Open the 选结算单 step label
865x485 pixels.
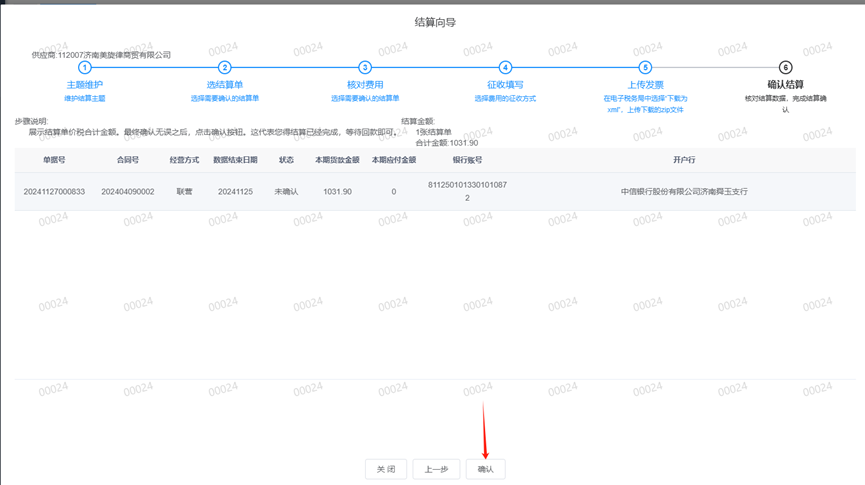point(225,84)
